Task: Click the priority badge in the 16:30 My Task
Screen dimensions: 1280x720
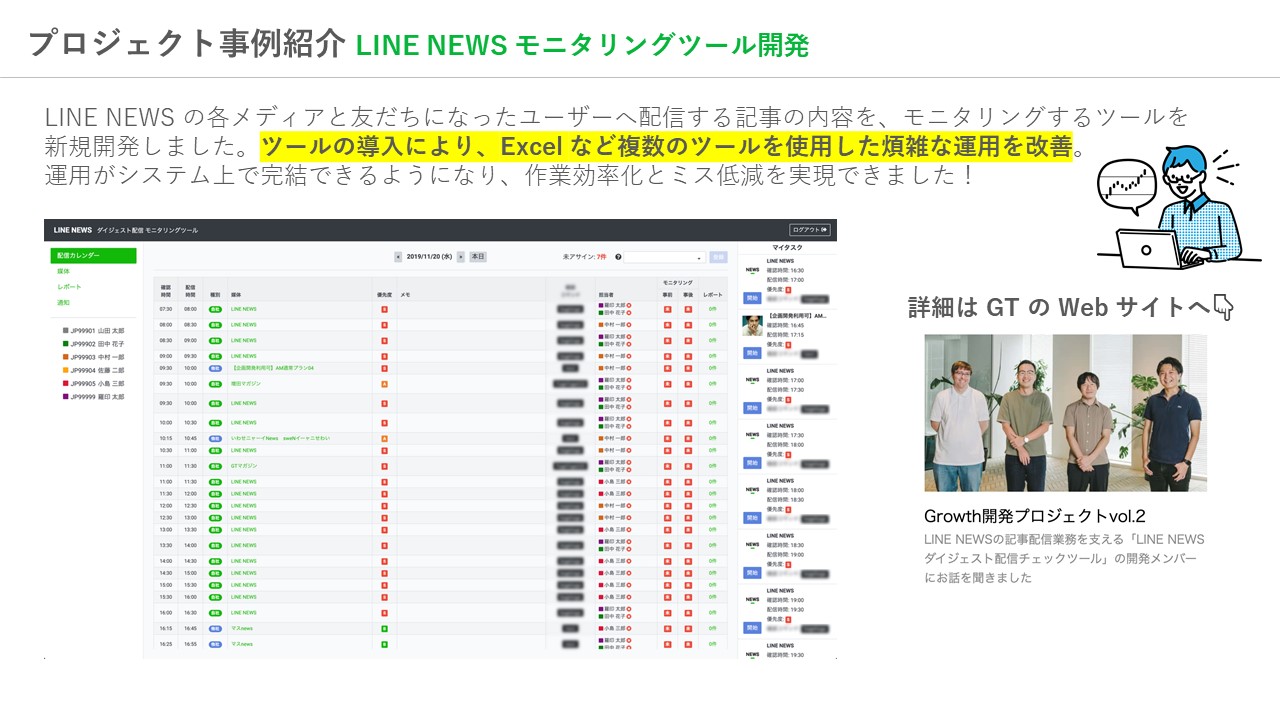Action: point(788,288)
